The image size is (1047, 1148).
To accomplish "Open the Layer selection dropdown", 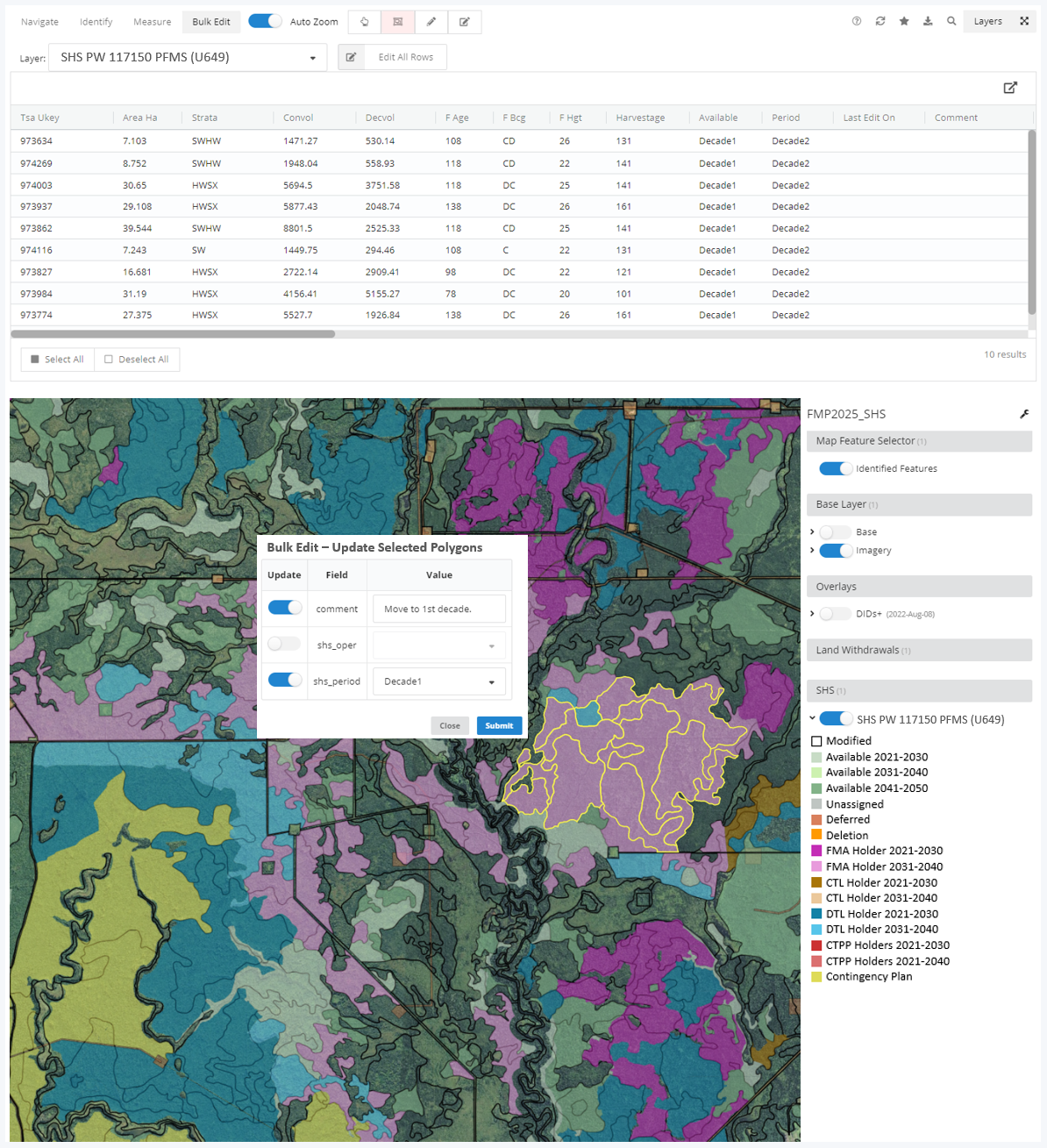I will tap(188, 58).
